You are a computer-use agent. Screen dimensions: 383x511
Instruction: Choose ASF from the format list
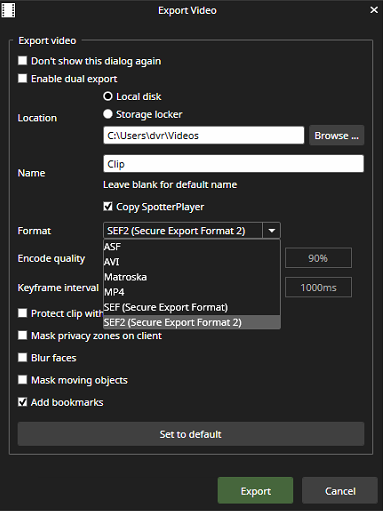(192, 247)
